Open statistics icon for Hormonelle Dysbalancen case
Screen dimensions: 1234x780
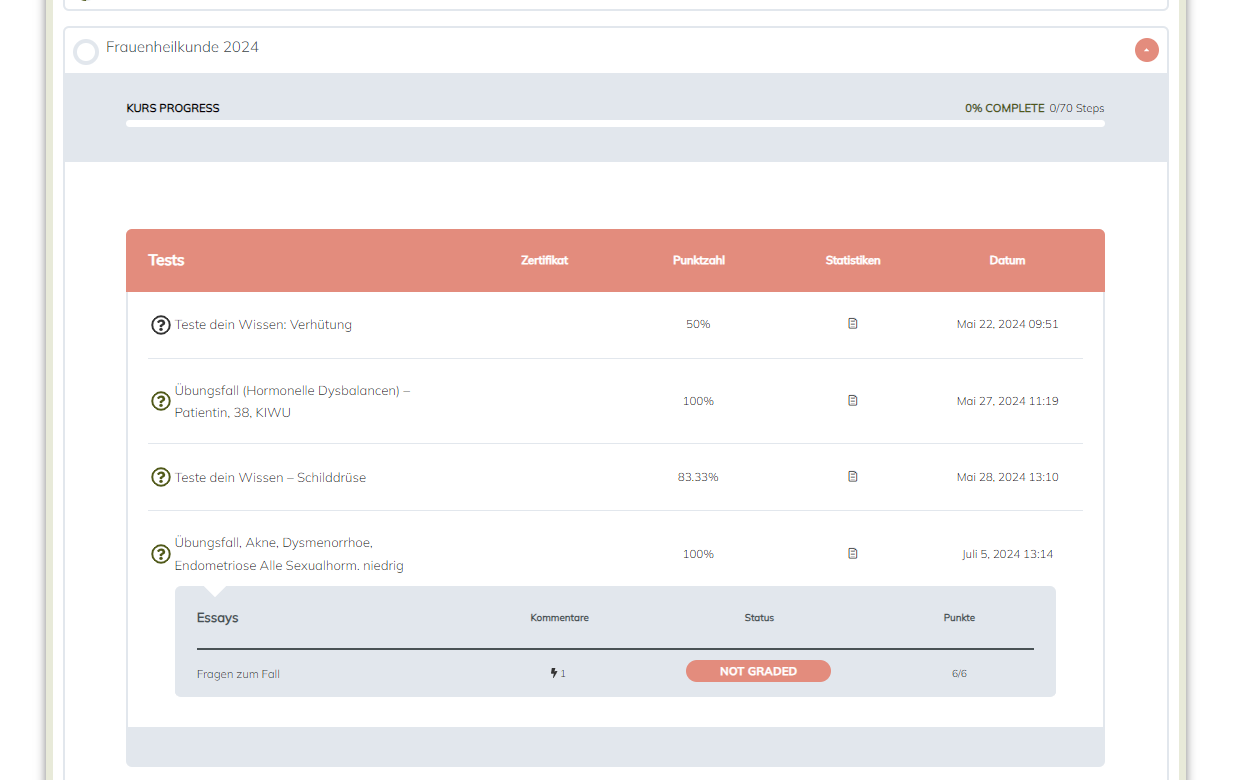pyautogui.click(x=852, y=401)
